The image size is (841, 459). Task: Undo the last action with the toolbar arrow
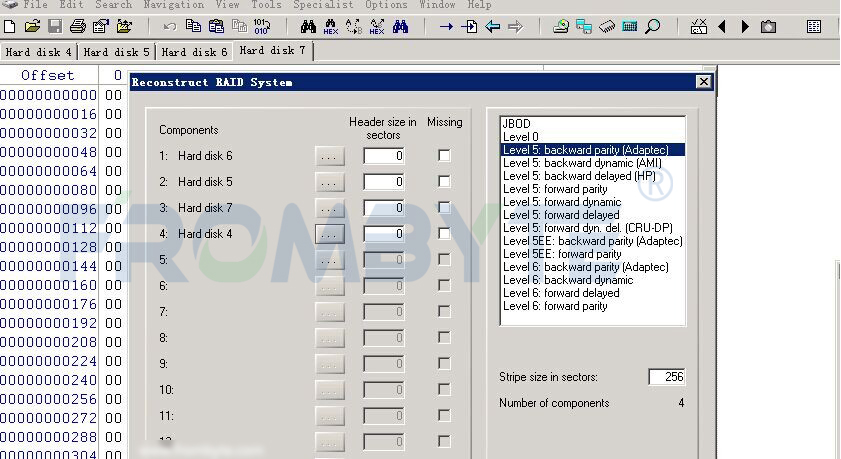point(169,26)
